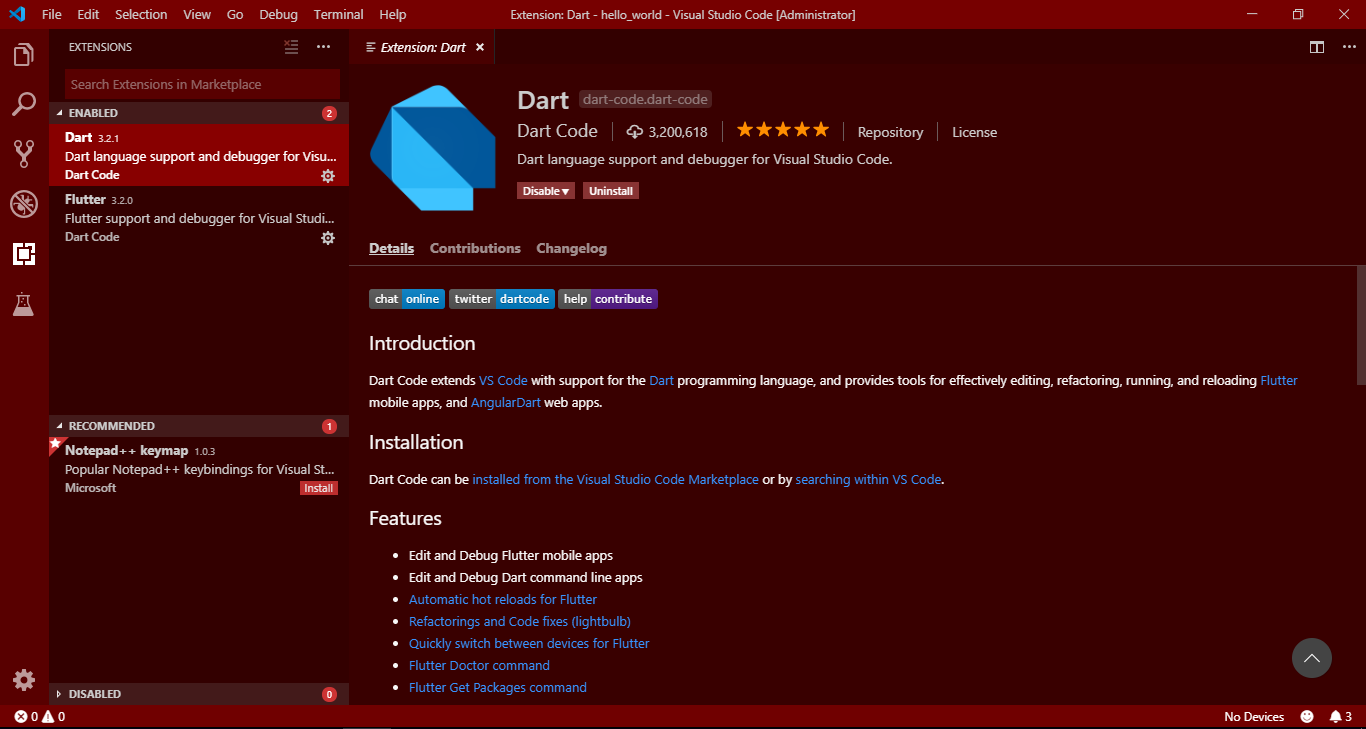
Task: Open the Dart extension settings gear
Action: point(328,176)
